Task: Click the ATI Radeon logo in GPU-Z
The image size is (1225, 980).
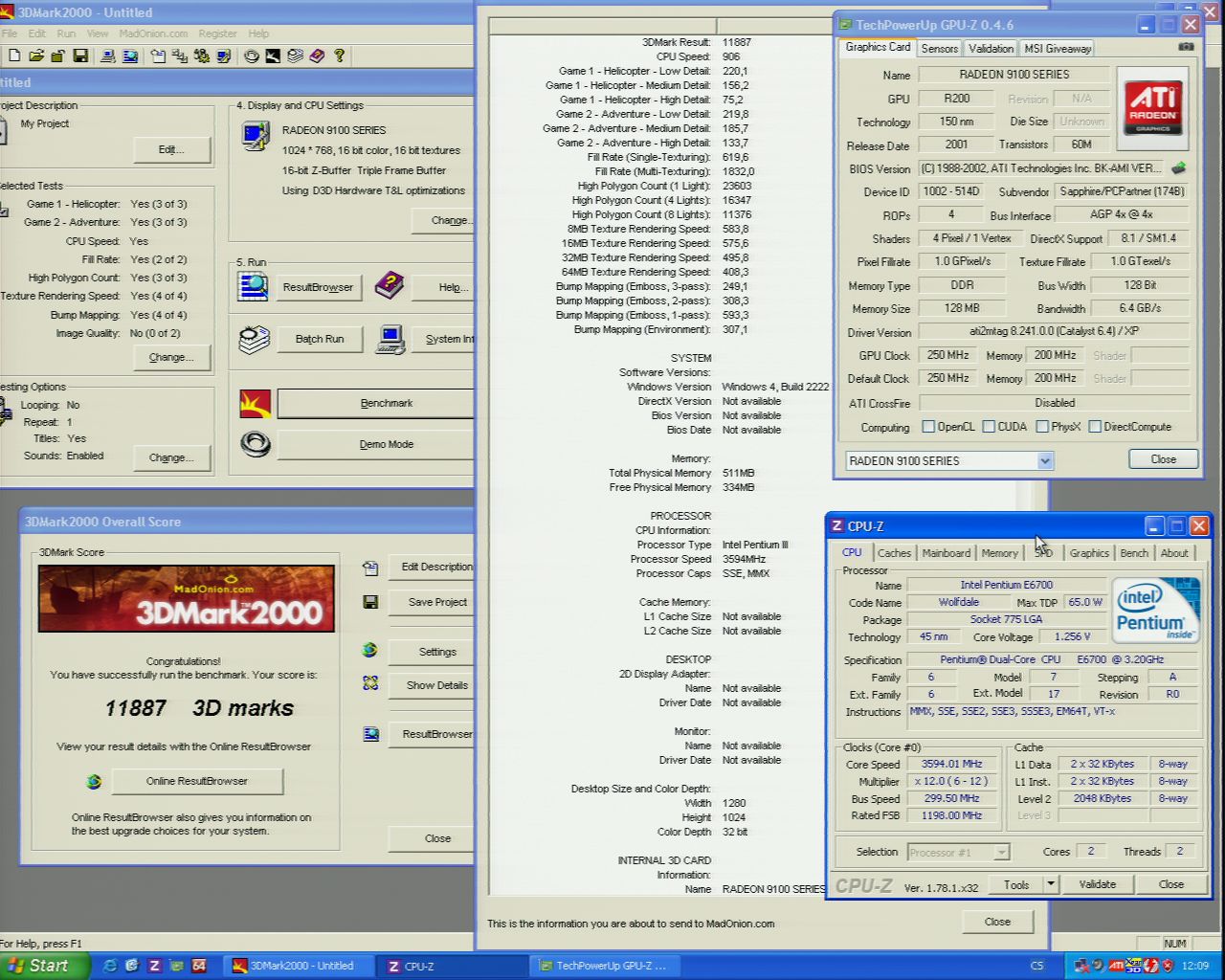Action: tap(1153, 108)
